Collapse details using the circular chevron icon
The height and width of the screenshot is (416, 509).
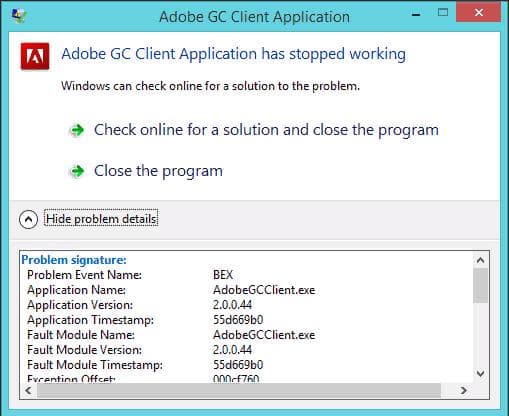pyautogui.click(x=28, y=219)
